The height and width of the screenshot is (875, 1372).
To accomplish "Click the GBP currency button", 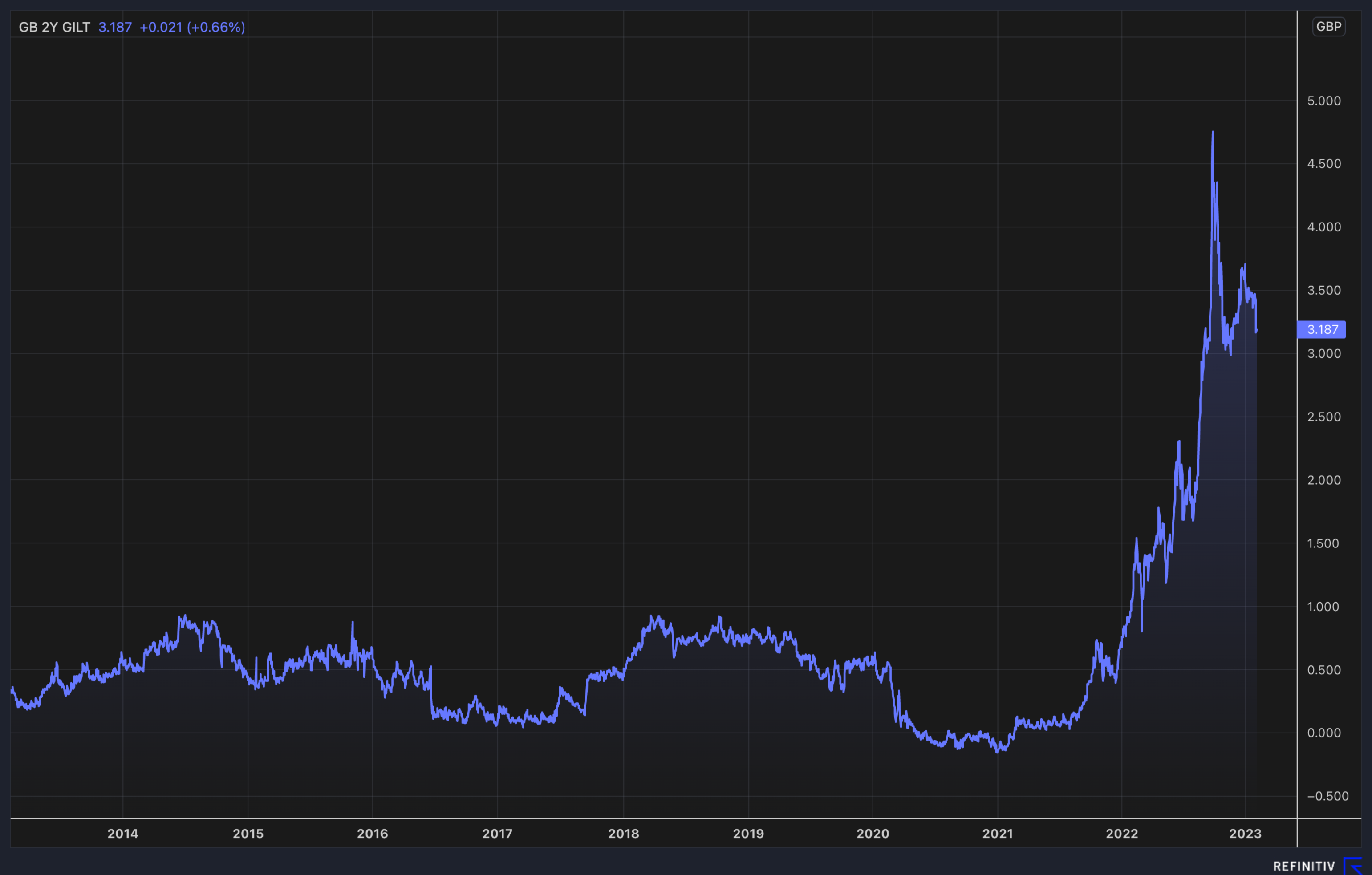I will point(1329,27).
